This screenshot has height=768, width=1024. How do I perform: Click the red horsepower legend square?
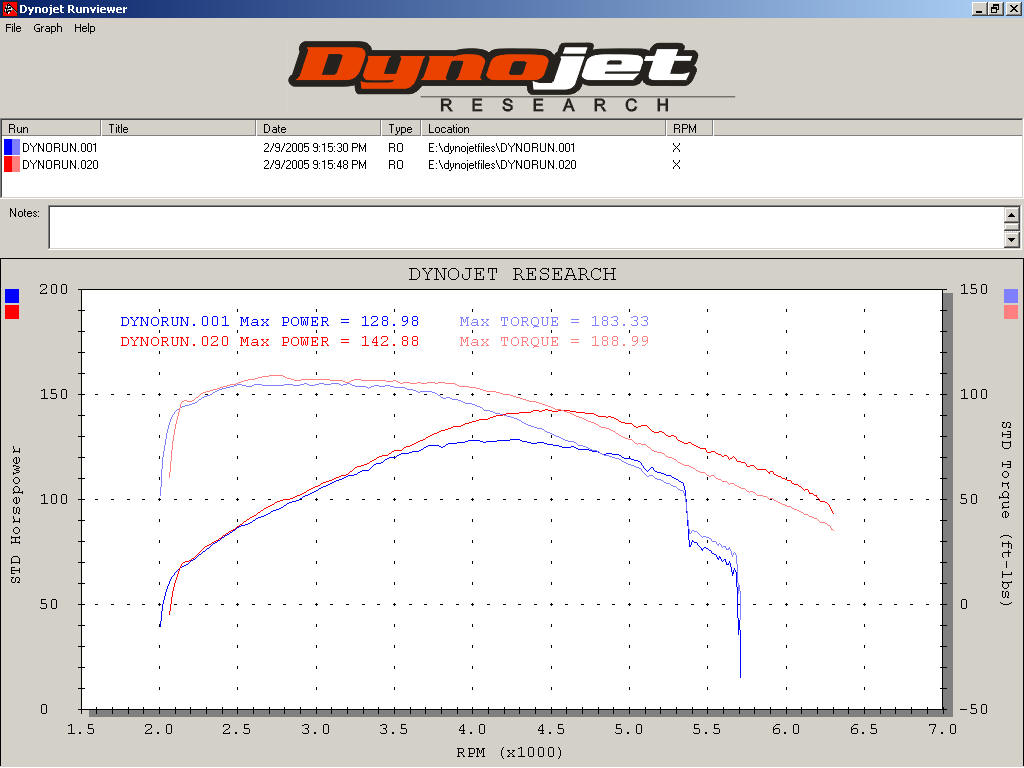(x=12, y=312)
